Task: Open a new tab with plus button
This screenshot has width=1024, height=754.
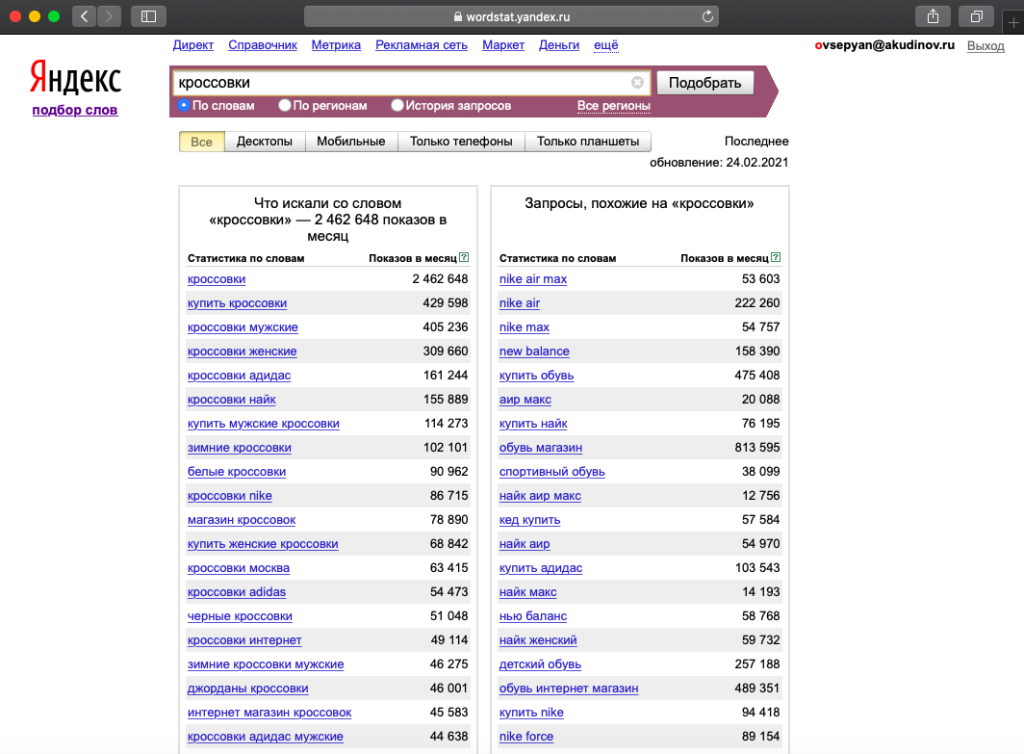Action: [1013, 22]
